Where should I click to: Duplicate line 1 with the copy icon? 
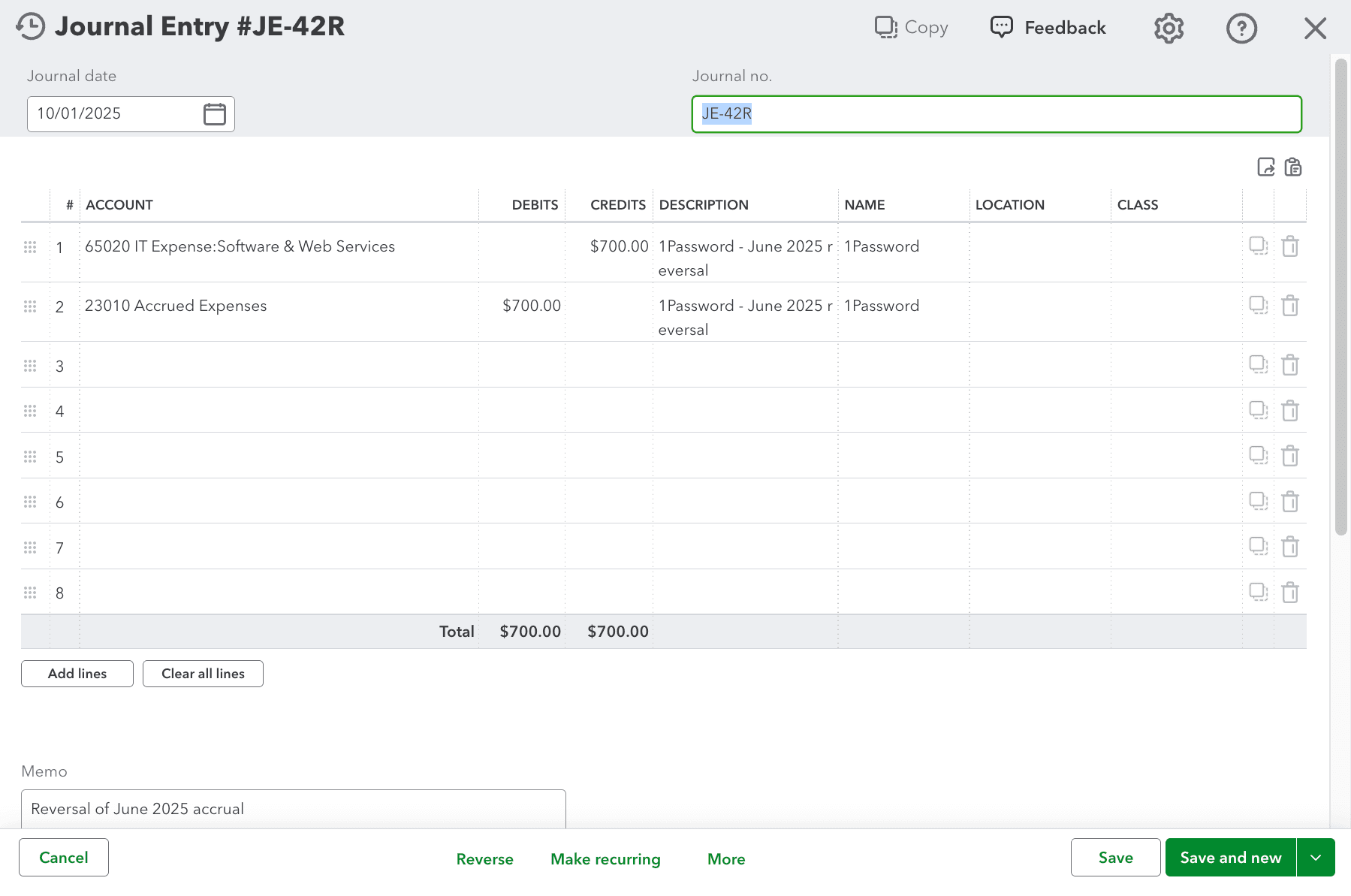click(1258, 246)
